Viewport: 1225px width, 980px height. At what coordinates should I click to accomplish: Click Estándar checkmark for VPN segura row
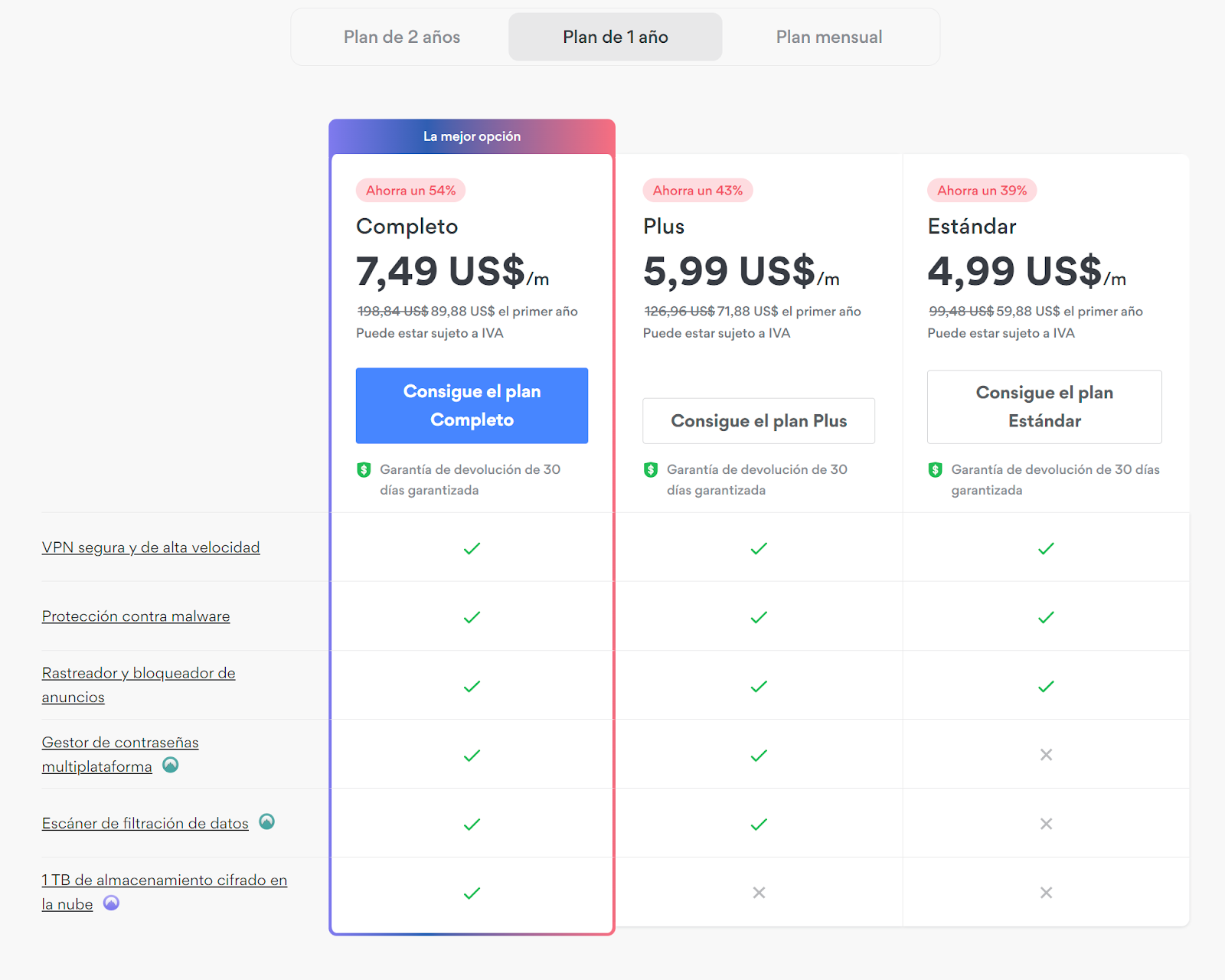[1046, 548]
